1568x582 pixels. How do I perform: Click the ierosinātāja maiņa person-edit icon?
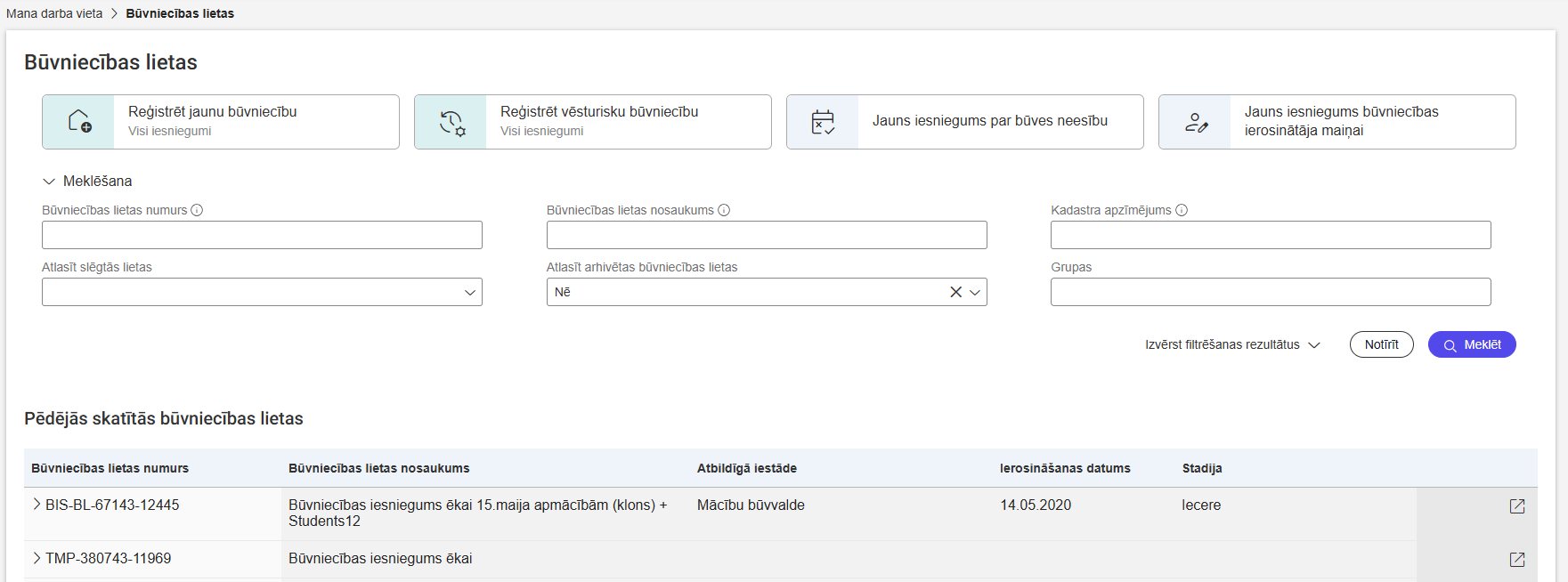point(1196,122)
